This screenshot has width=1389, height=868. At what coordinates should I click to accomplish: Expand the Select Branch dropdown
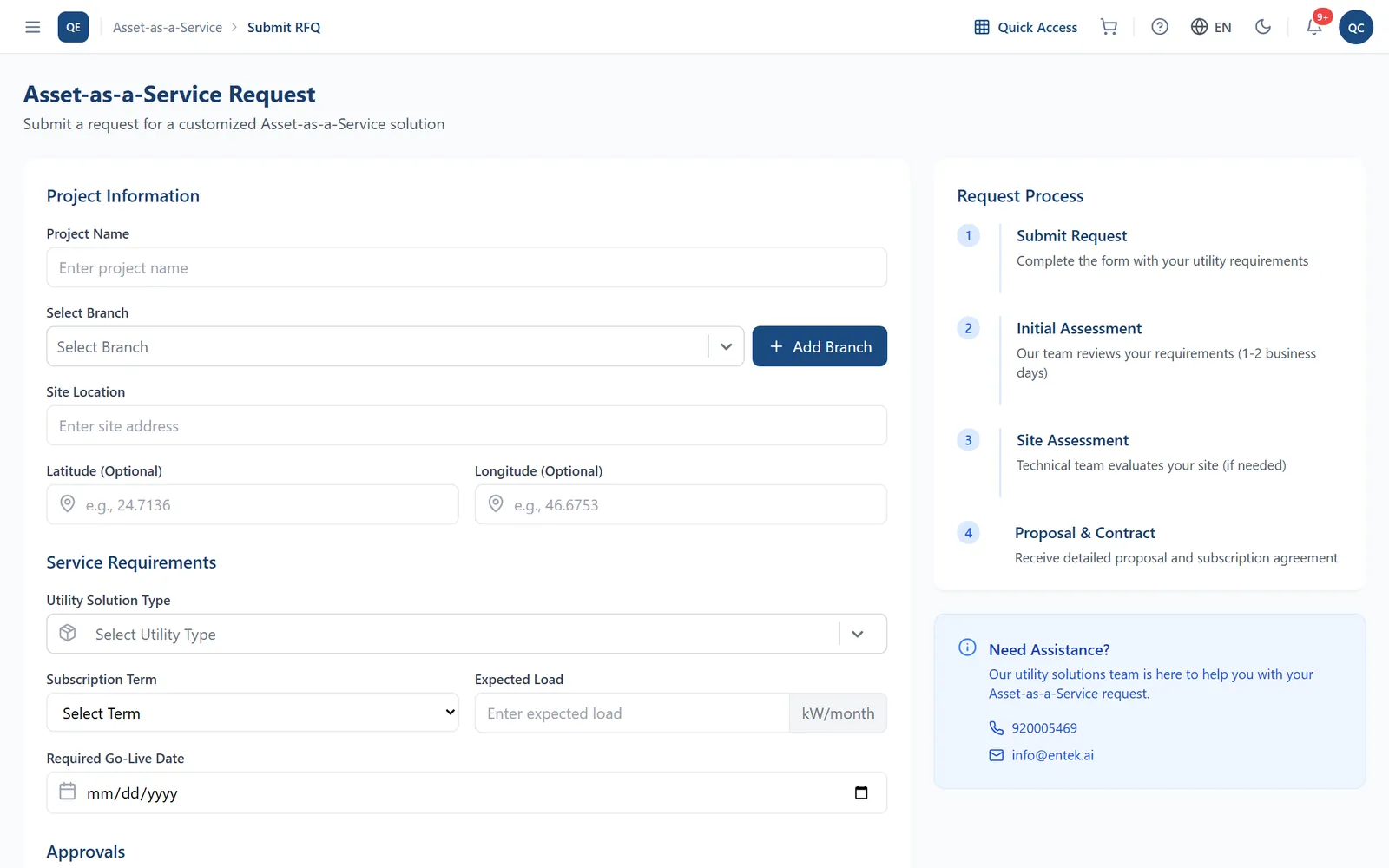coord(395,346)
